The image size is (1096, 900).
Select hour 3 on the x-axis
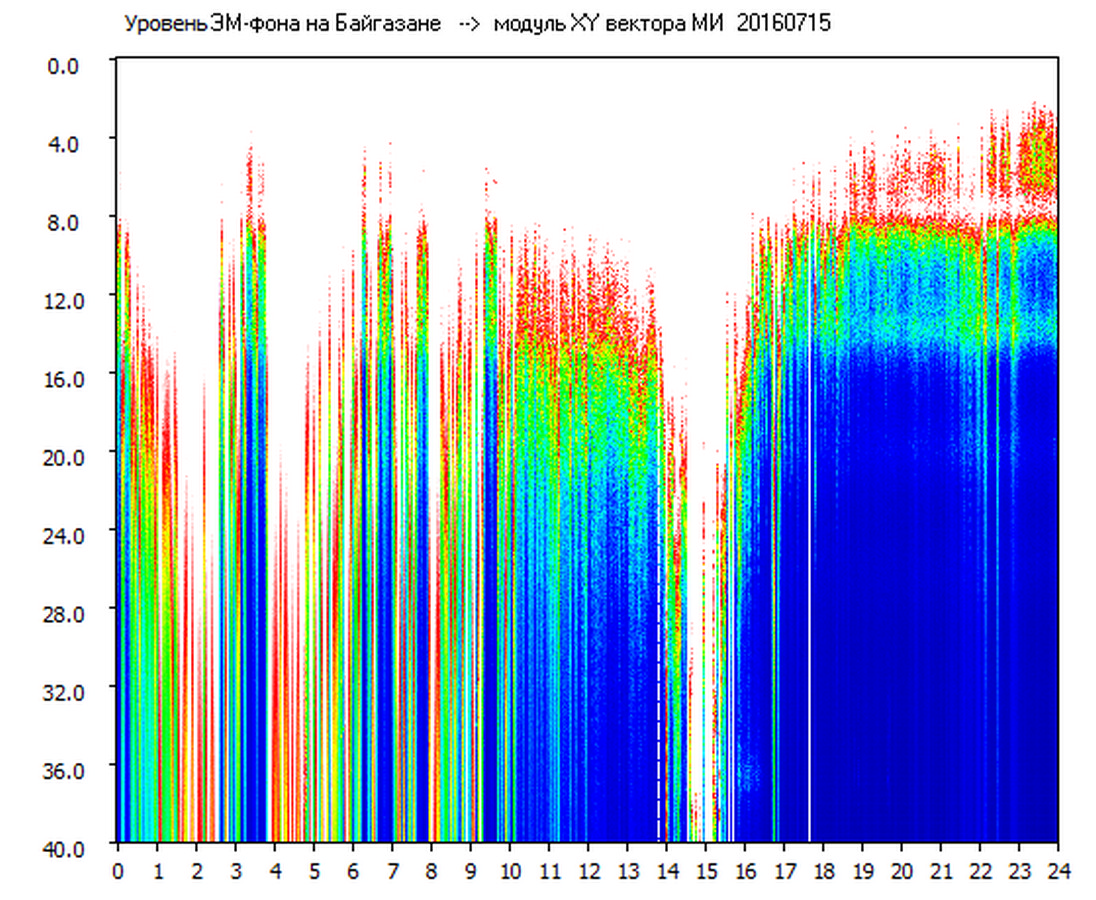[x=235, y=871]
